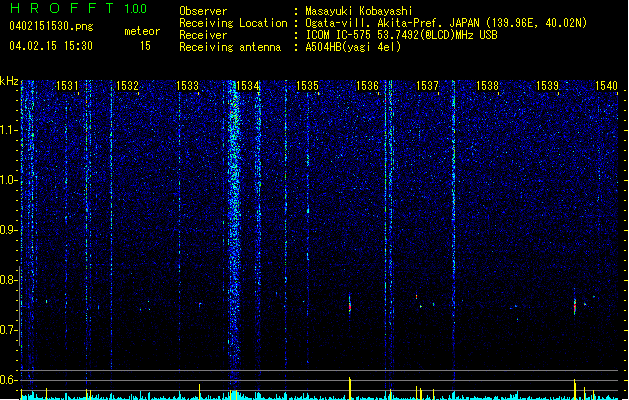Click time marker 1537

click(428, 86)
